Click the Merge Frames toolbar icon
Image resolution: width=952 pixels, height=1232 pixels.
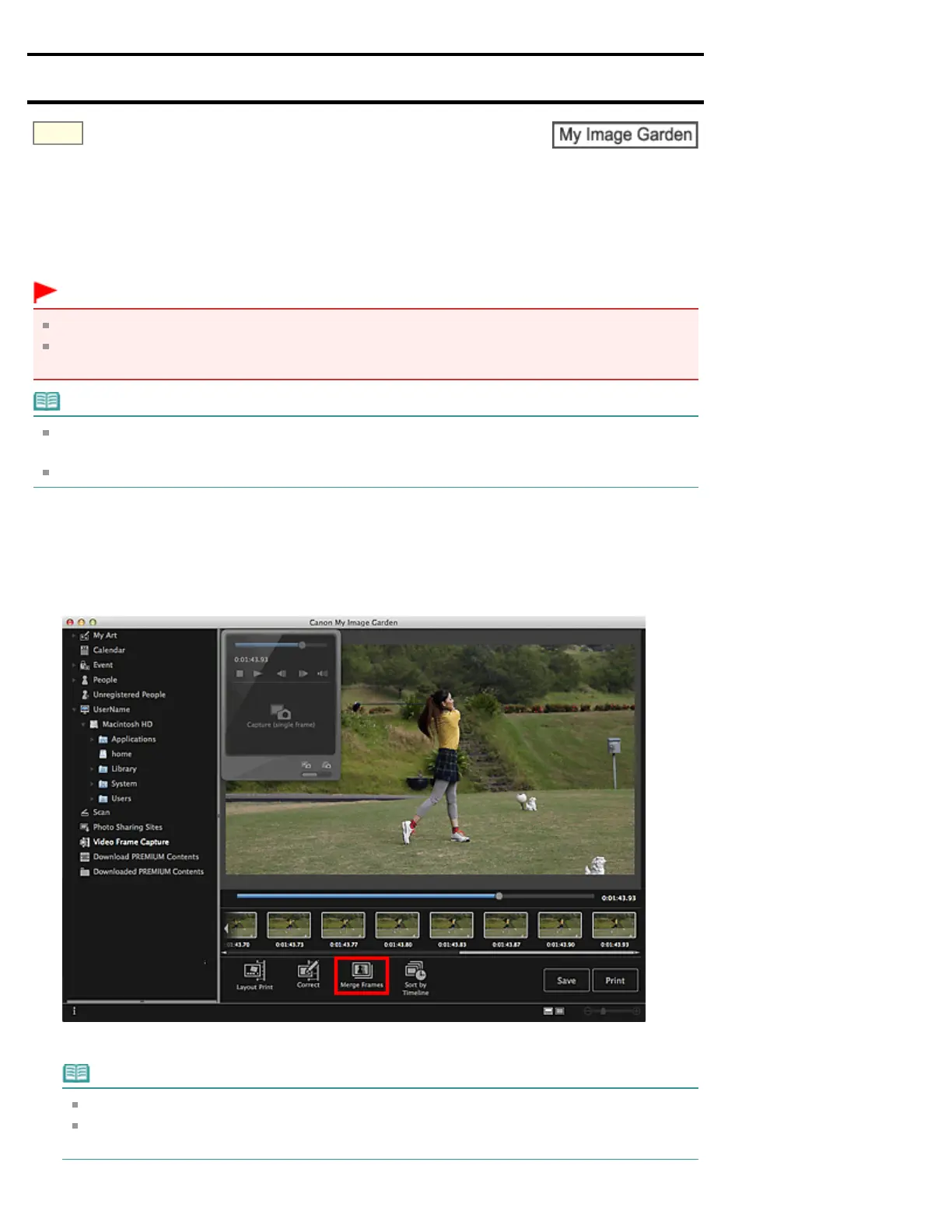pyautogui.click(x=362, y=970)
